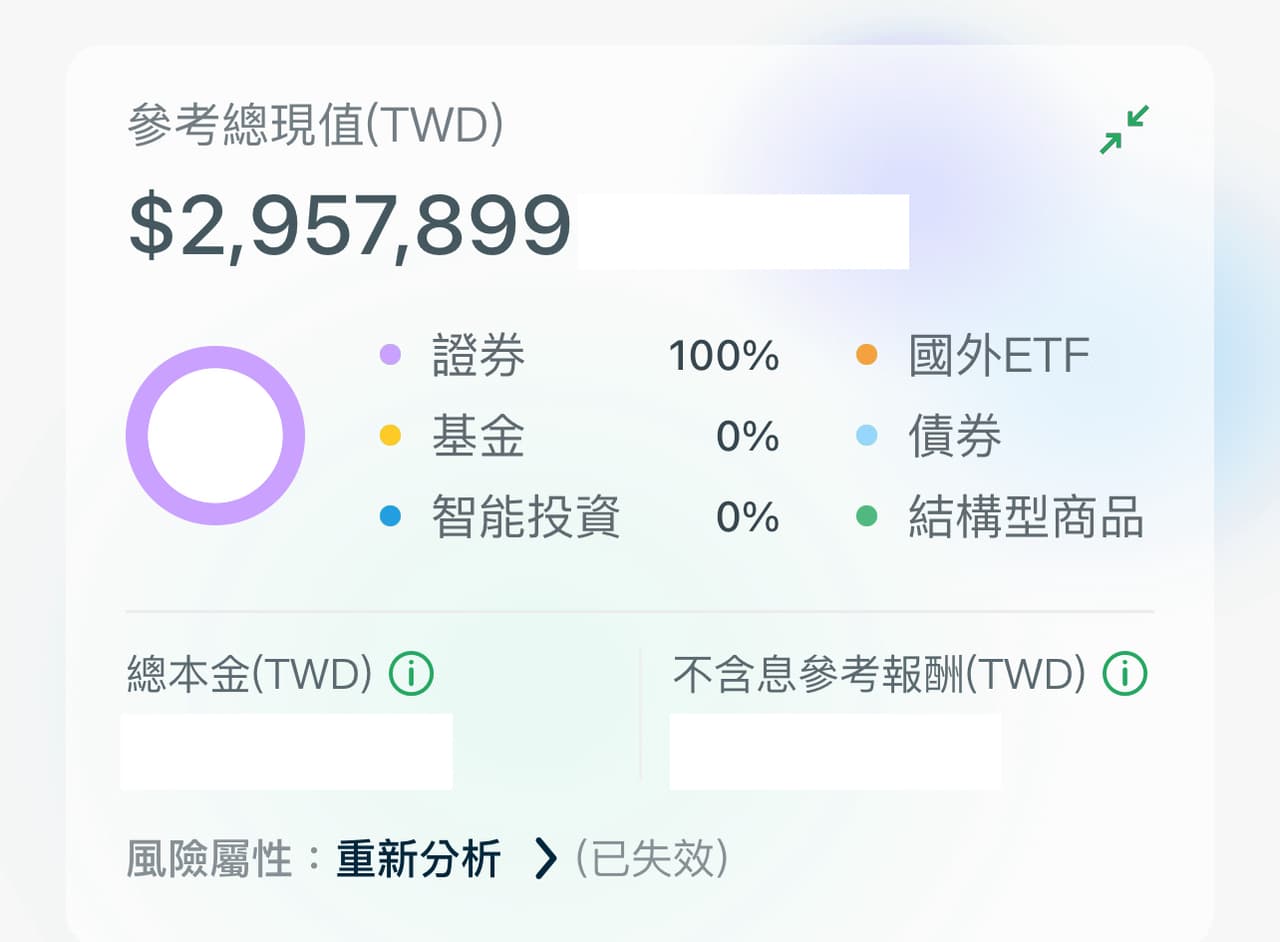
Task: Reveal the hidden 不含息參考報酬 amount field
Action: [x=835, y=751]
